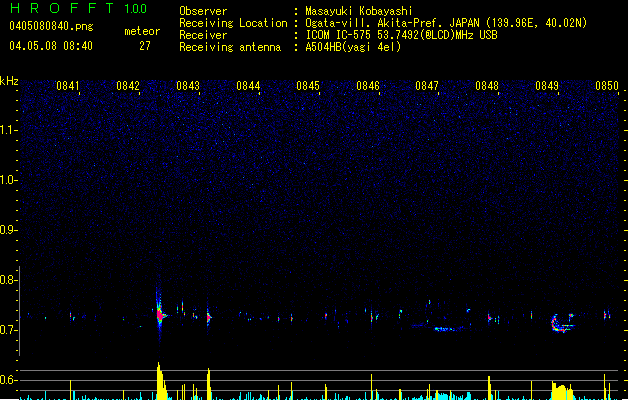Click the 0.6 kHz axis label
Image resolution: width=629 pixels, height=400 pixels.
point(8,380)
